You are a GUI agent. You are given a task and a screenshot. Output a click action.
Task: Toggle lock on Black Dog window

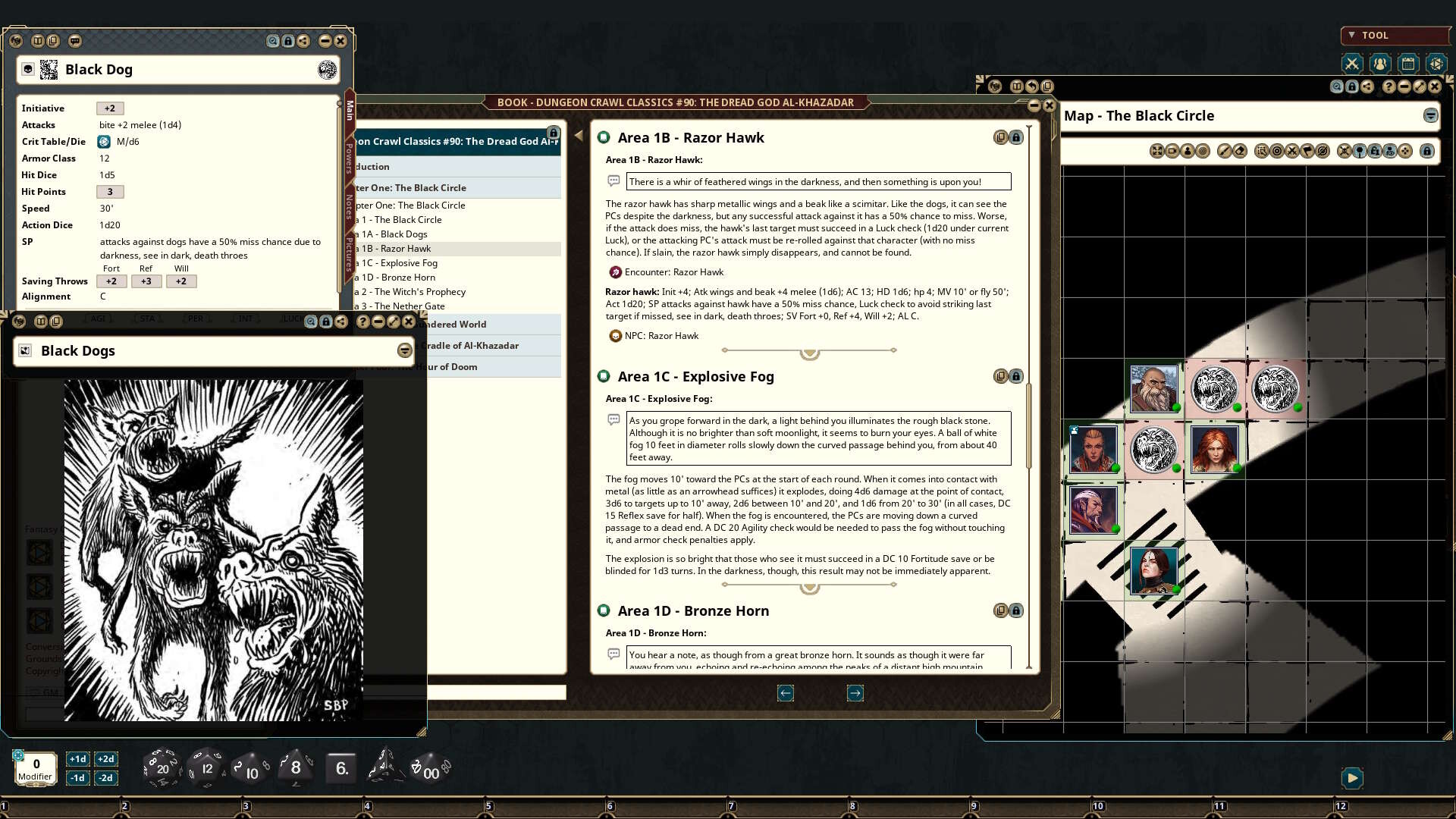click(x=288, y=41)
